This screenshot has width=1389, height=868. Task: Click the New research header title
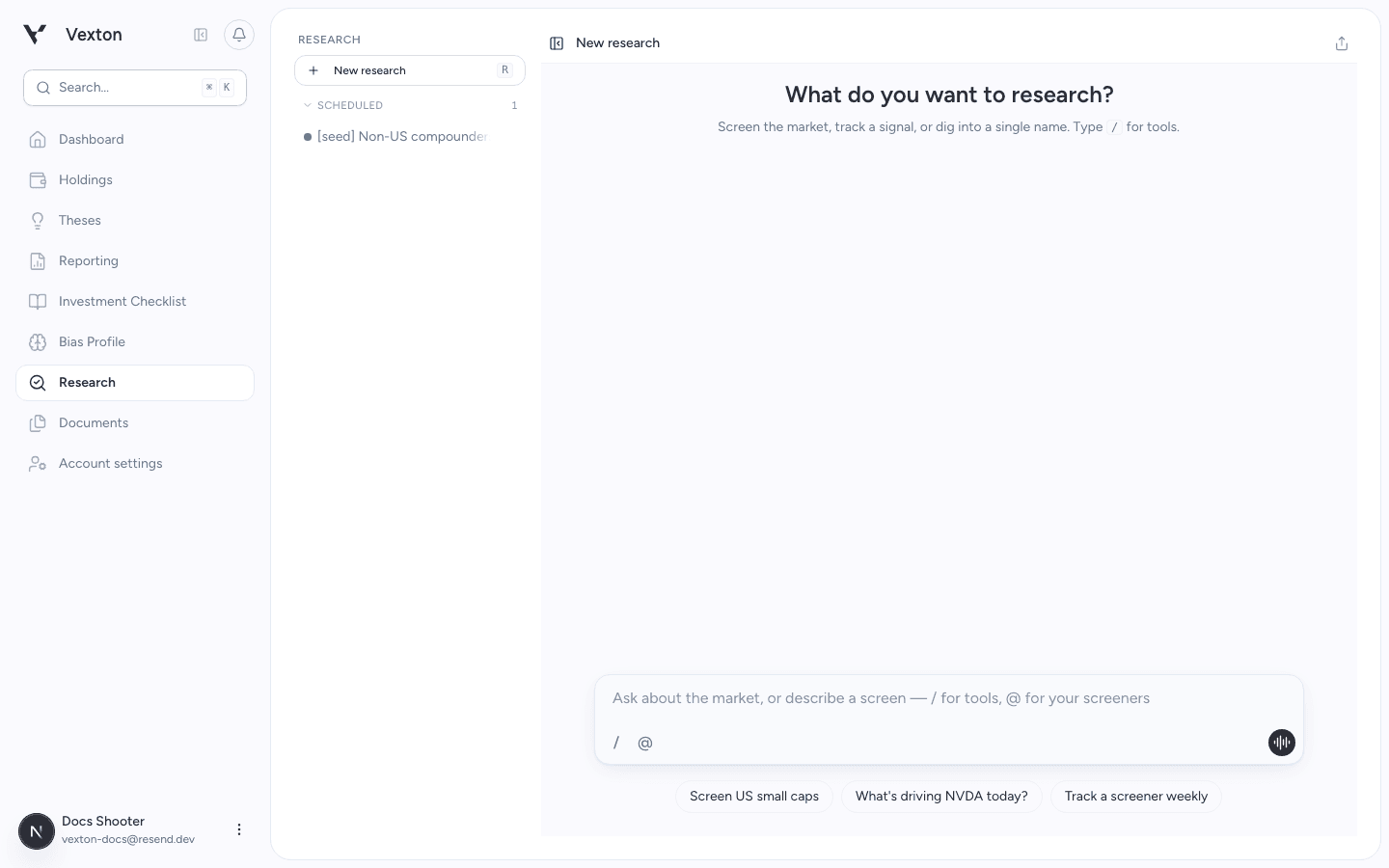(617, 43)
